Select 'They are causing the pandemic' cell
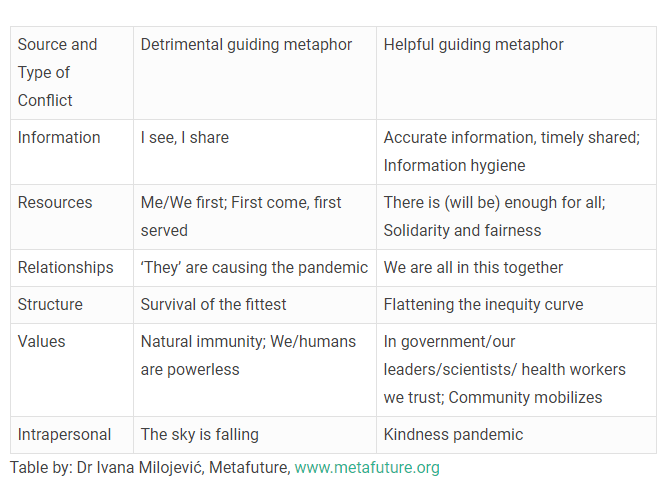This screenshot has width=672, height=503. [254, 267]
